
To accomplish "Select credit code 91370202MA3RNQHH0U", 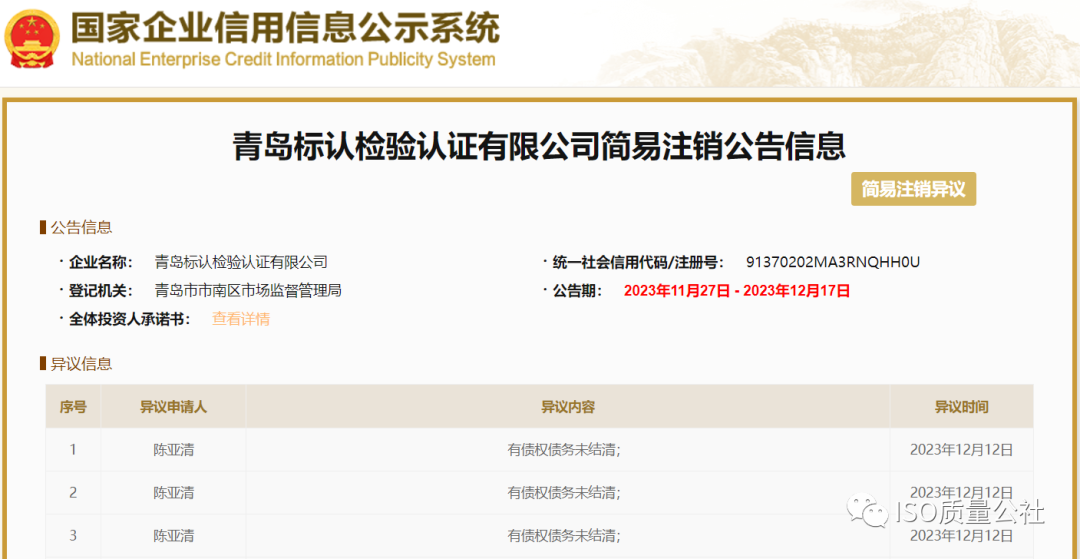I will (x=833, y=262).
